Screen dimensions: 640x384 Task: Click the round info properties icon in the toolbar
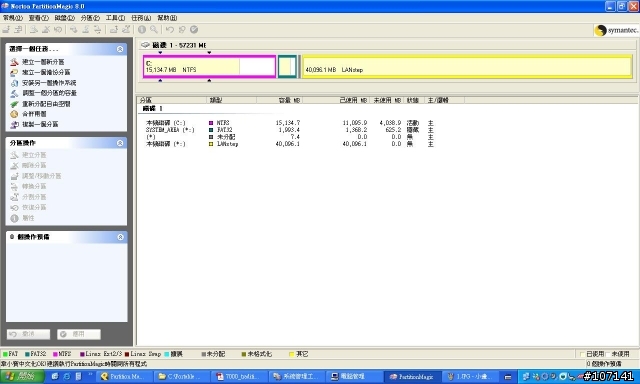(142, 29)
